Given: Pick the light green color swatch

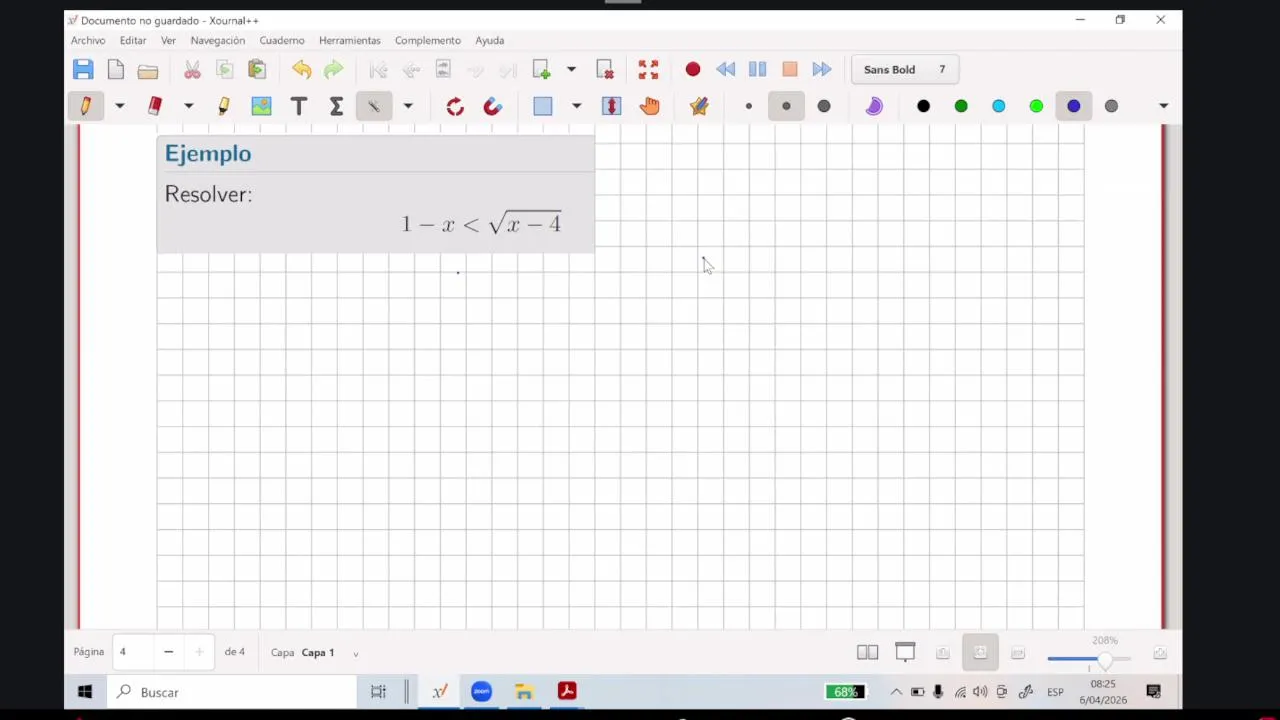Looking at the screenshot, I should point(1036,106).
